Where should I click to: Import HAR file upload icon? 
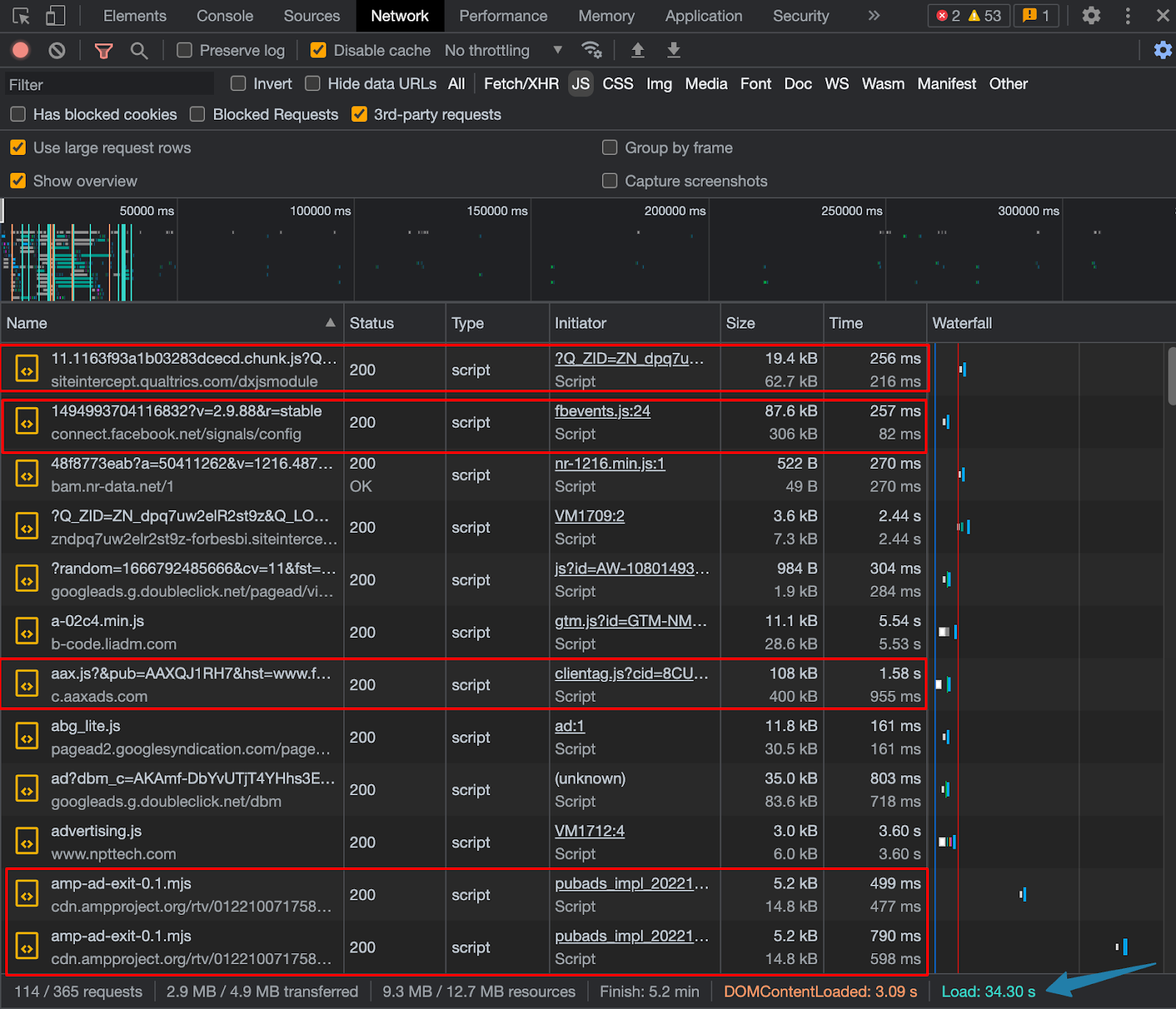tap(638, 50)
